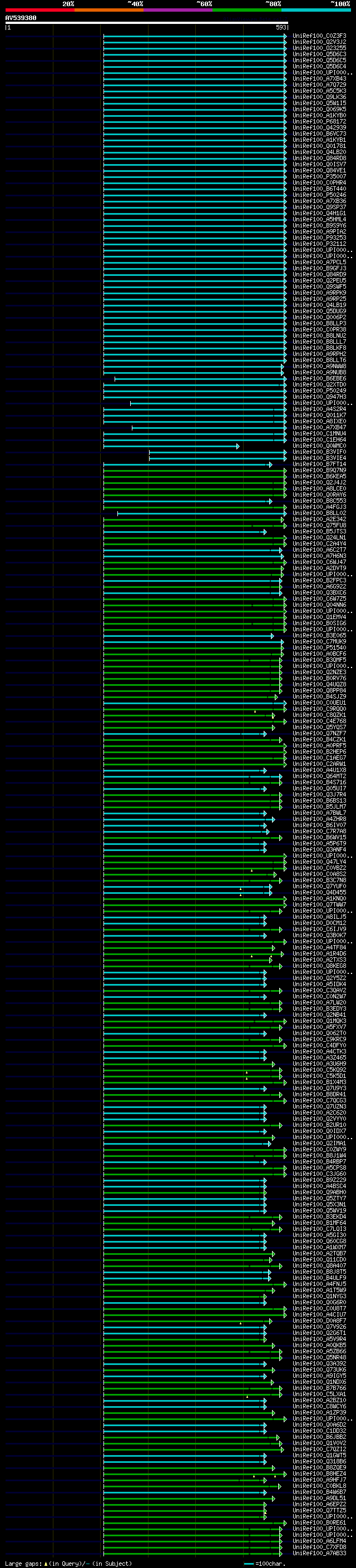Click the alignment bar for UniRef100_B3VIF0
This screenshot has width=356, height=1568.
[218, 452]
